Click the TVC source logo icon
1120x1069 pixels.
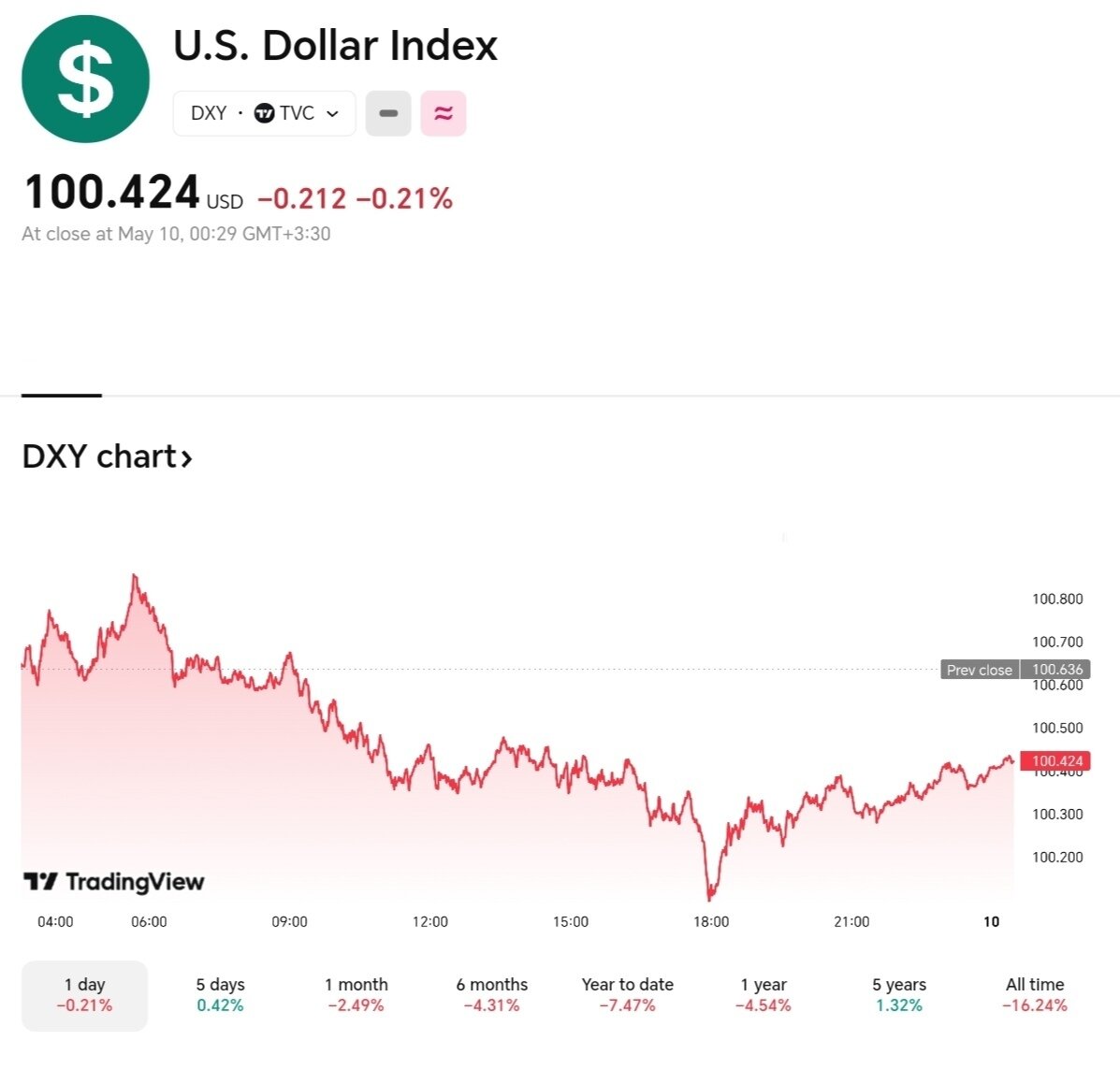(x=265, y=113)
